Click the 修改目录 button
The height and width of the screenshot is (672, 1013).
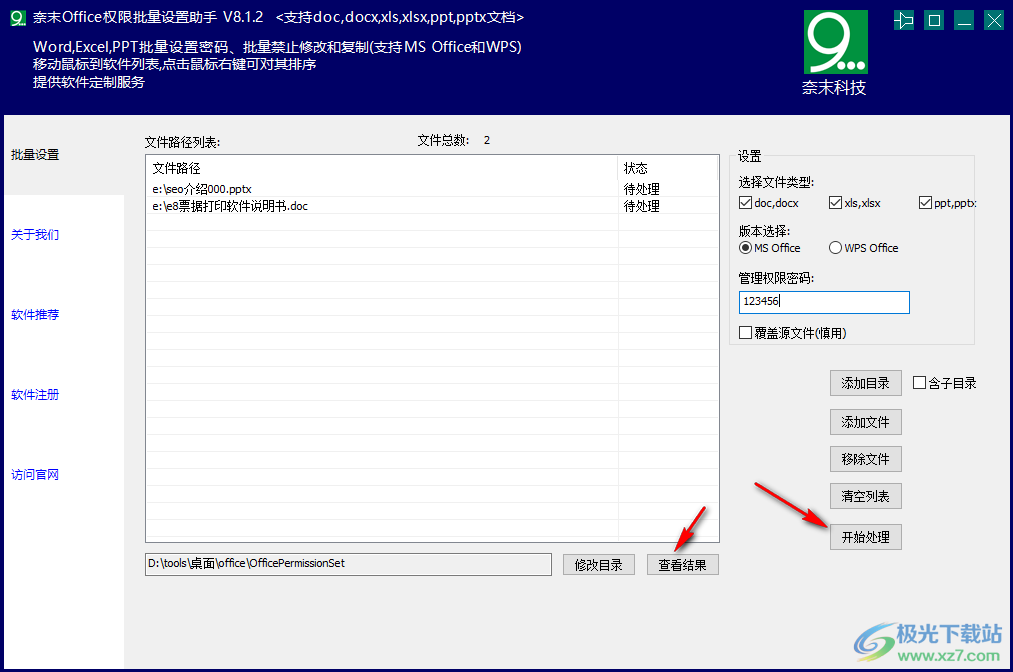[x=598, y=565]
